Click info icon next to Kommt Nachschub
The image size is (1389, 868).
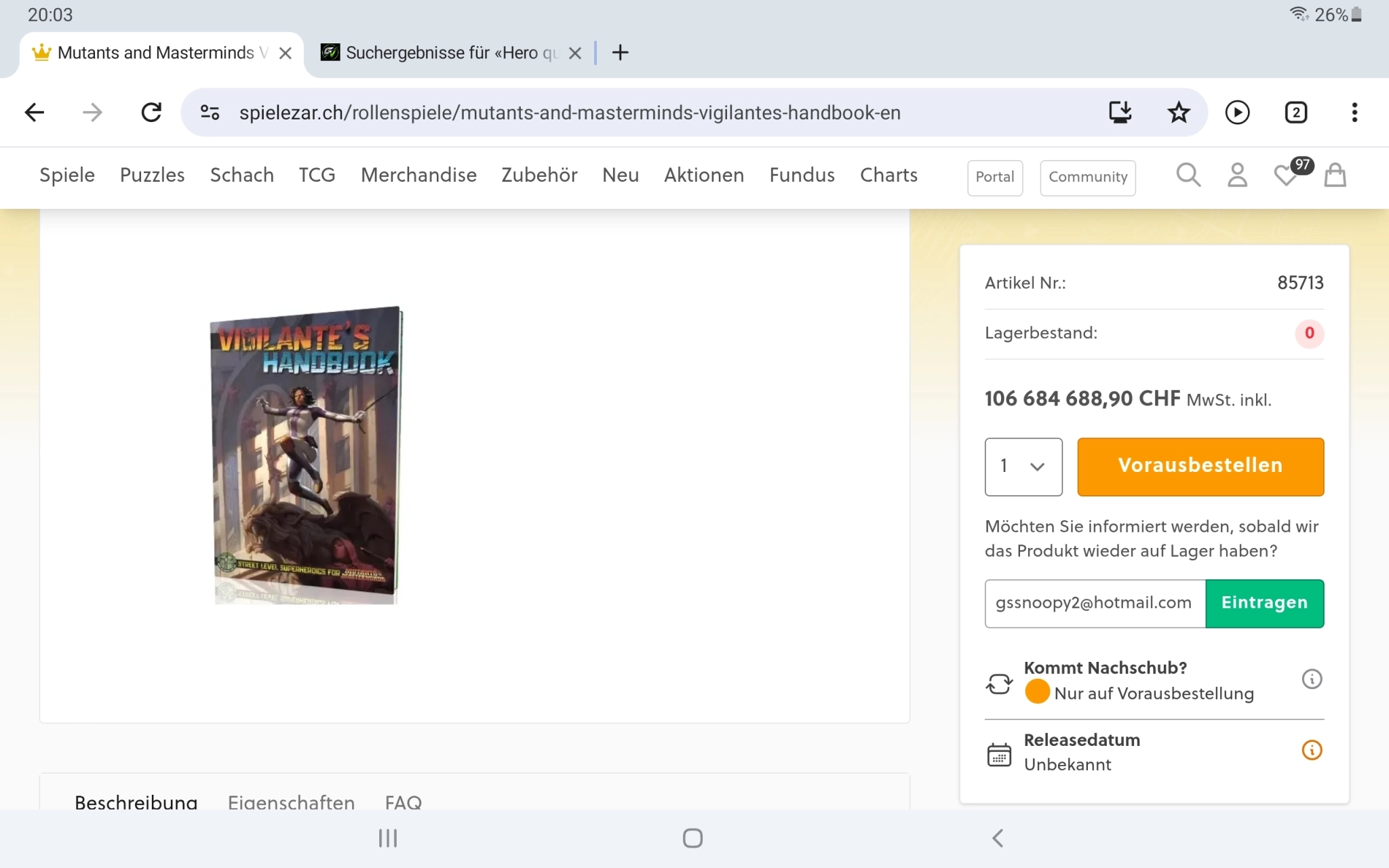tap(1312, 679)
